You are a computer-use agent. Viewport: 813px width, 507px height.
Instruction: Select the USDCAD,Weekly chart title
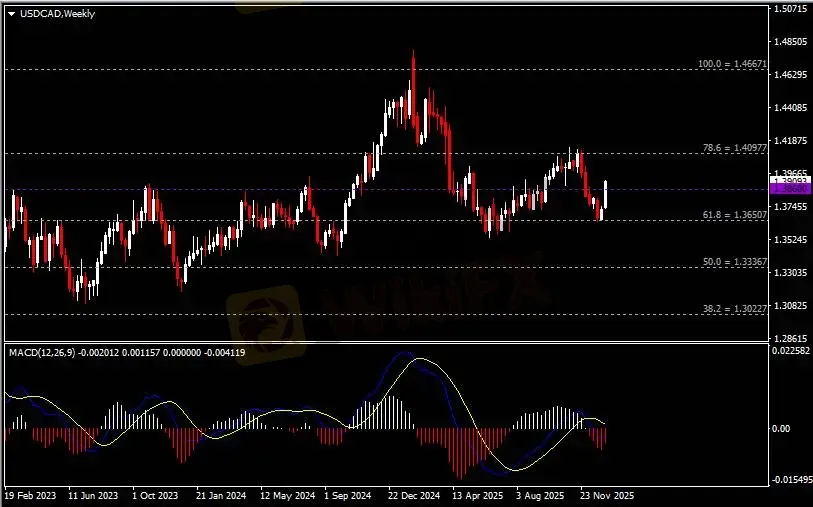pos(57,14)
